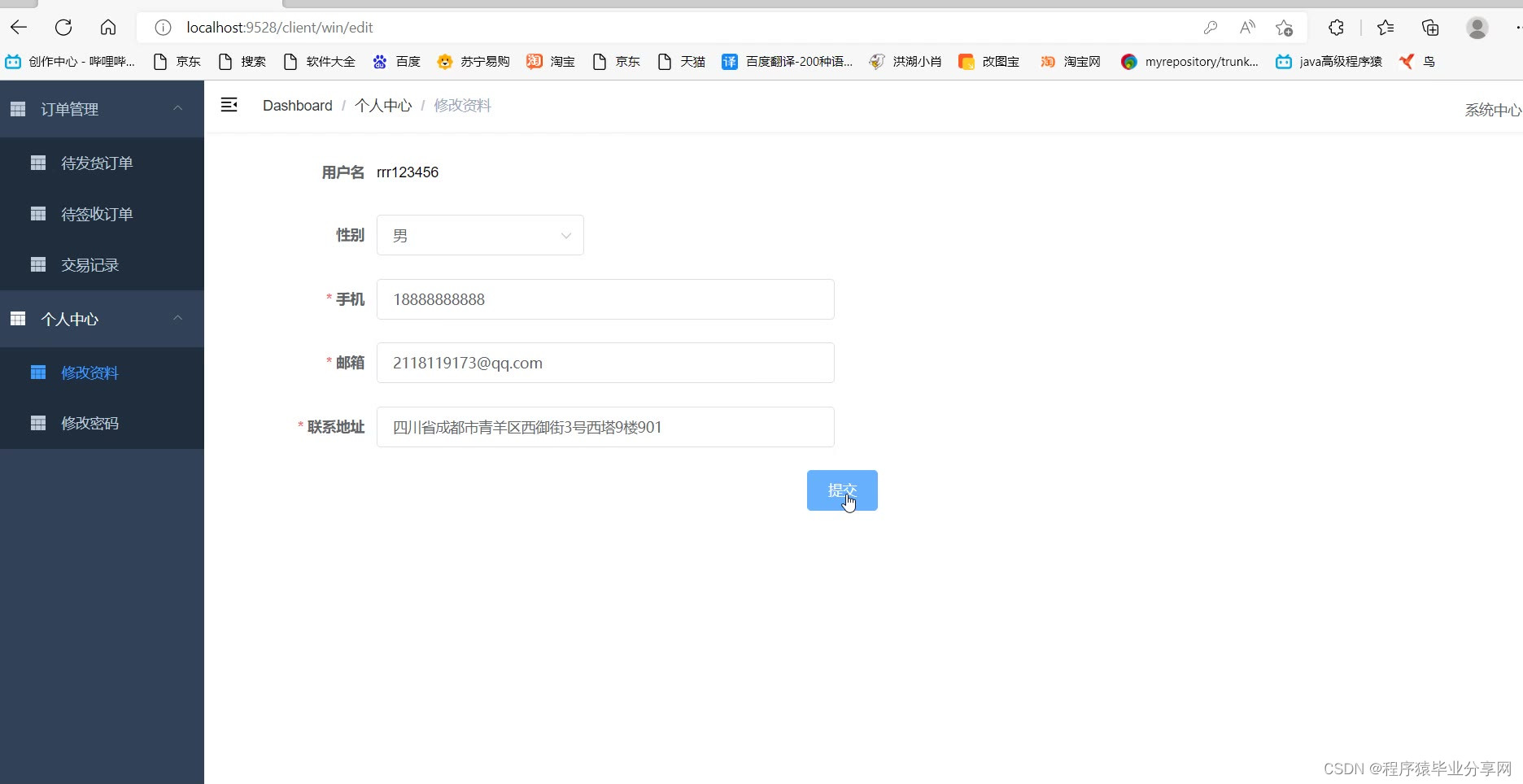Open the collections icon

(1429, 28)
